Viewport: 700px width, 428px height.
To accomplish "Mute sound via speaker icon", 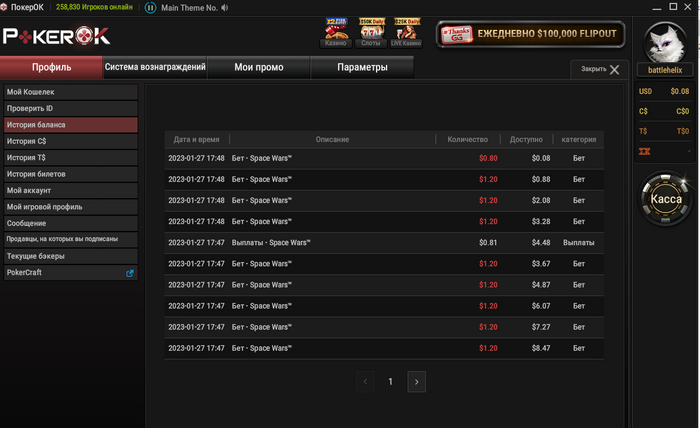I will click(225, 8).
